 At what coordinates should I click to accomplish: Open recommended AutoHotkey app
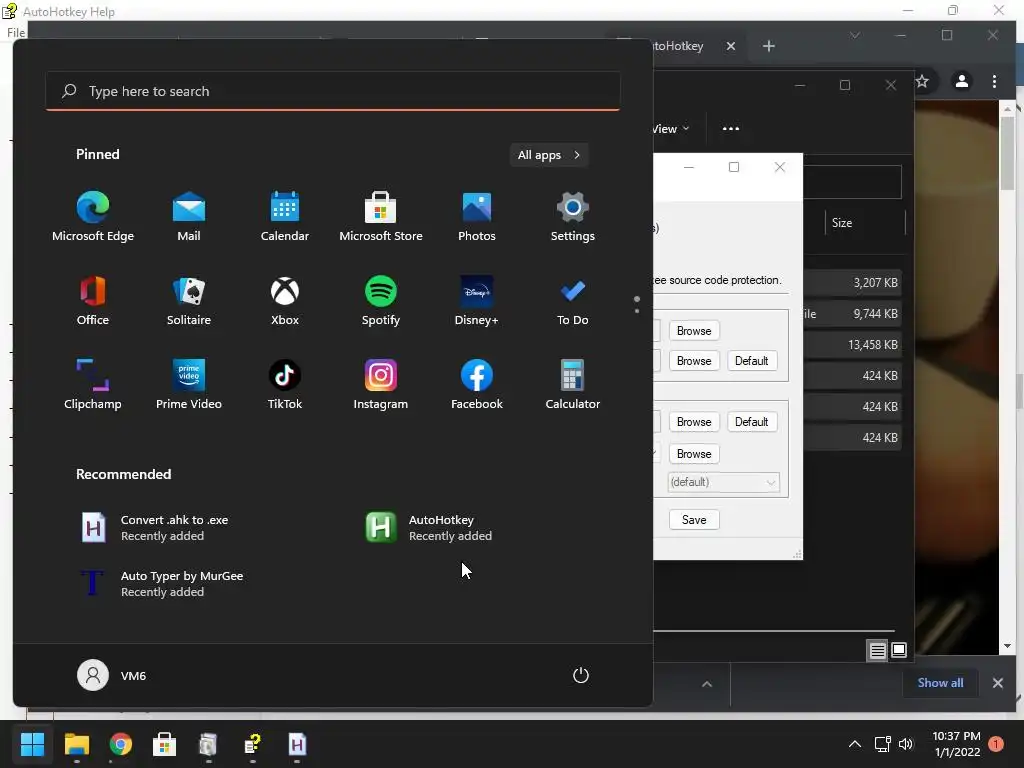pyautogui.click(x=428, y=528)
